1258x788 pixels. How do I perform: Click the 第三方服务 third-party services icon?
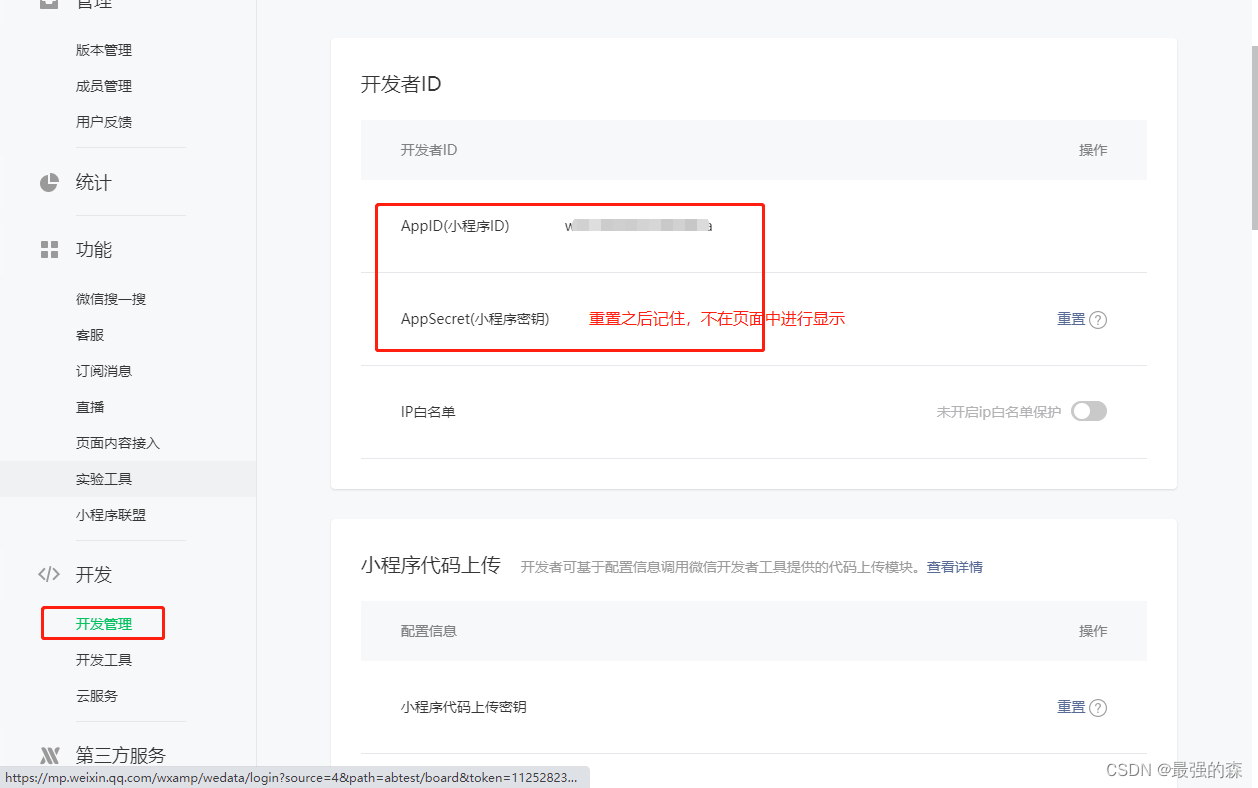coord(48,755)
